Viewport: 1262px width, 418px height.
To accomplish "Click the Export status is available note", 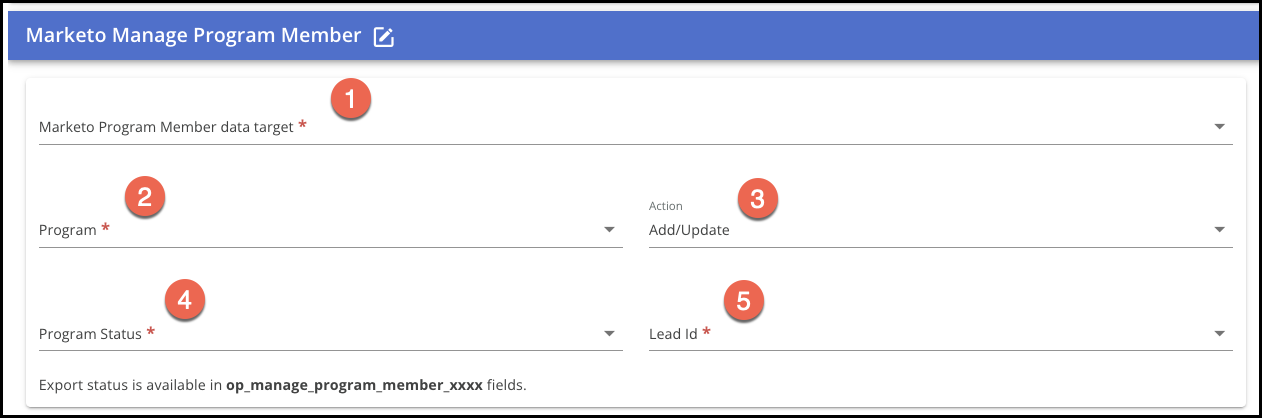I will pyautogui.click(x=282, y=384).
